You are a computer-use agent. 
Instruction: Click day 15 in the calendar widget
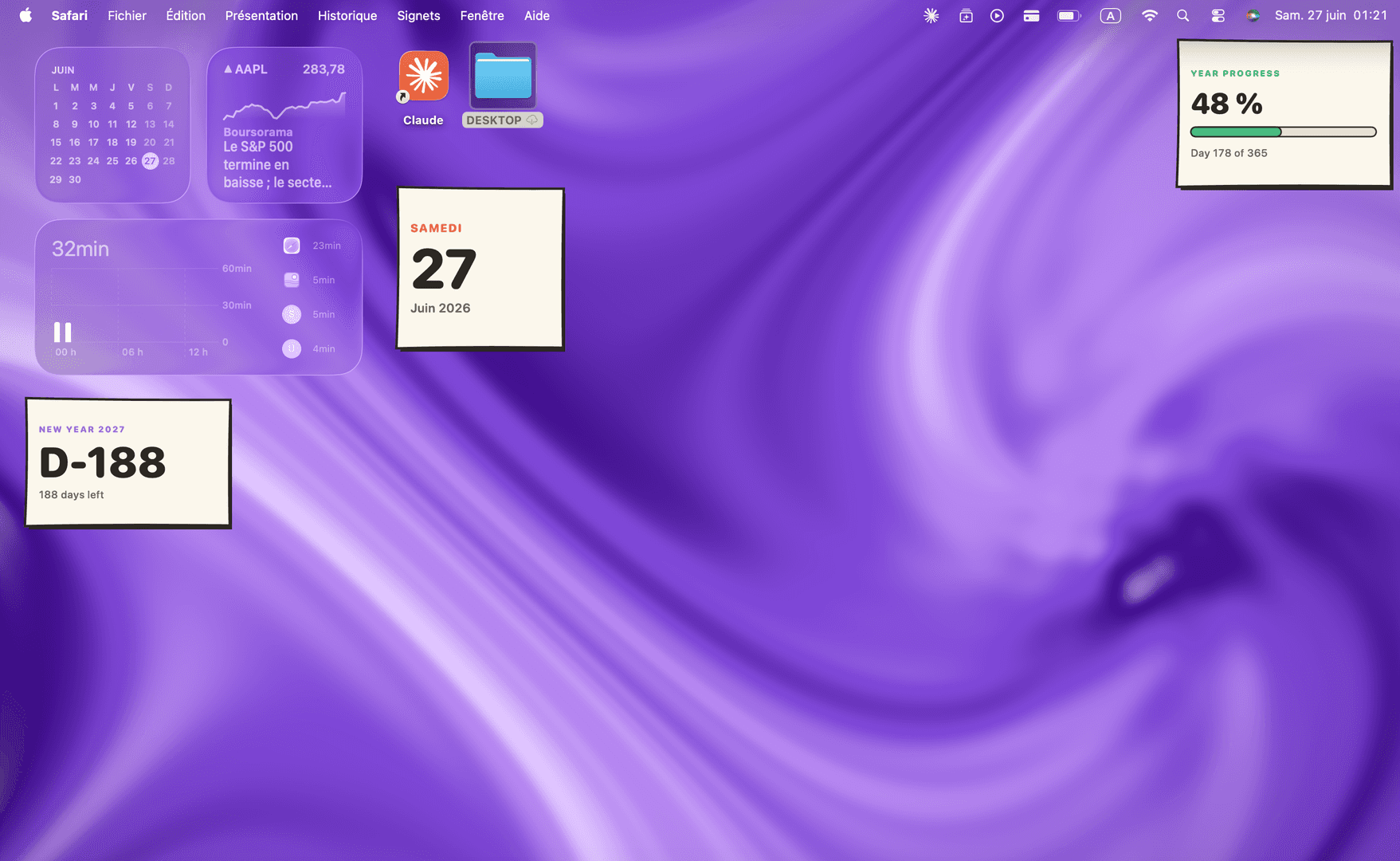point(56,143)
